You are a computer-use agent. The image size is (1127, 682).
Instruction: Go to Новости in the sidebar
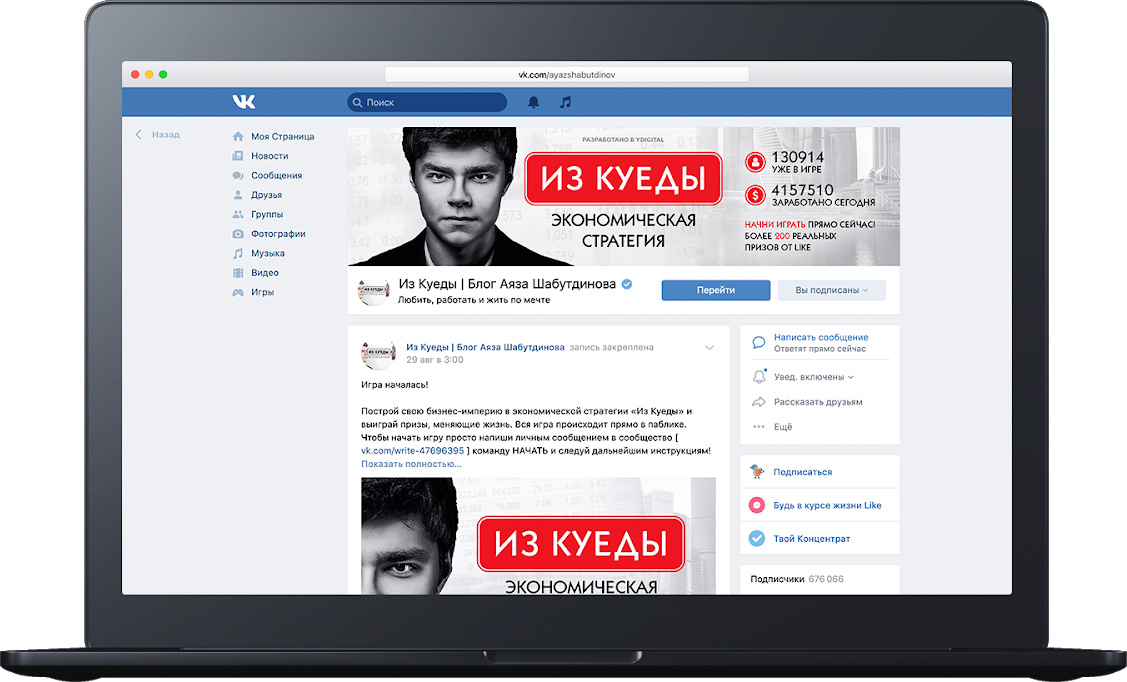click(x=270, y=156)
